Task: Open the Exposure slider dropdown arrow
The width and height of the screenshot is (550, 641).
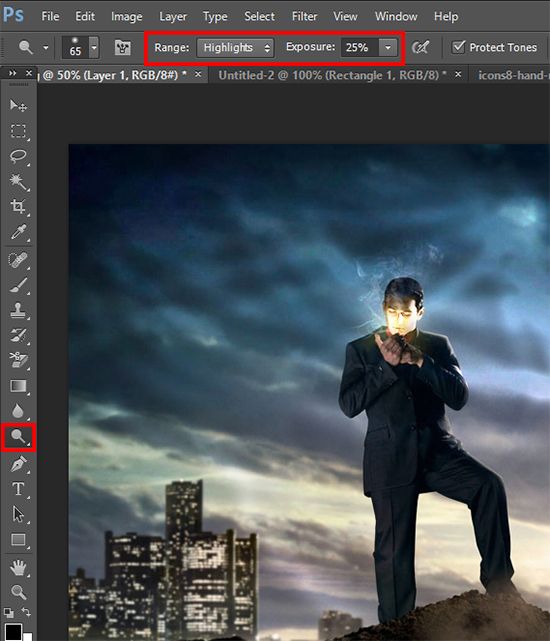Action: [x=388, y=47]
